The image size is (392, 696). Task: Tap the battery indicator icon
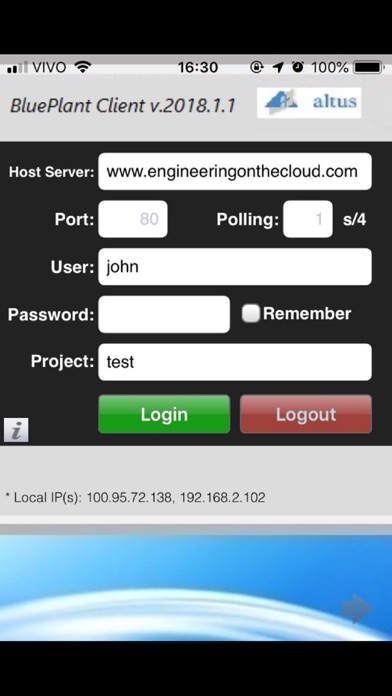pos(368,67)
